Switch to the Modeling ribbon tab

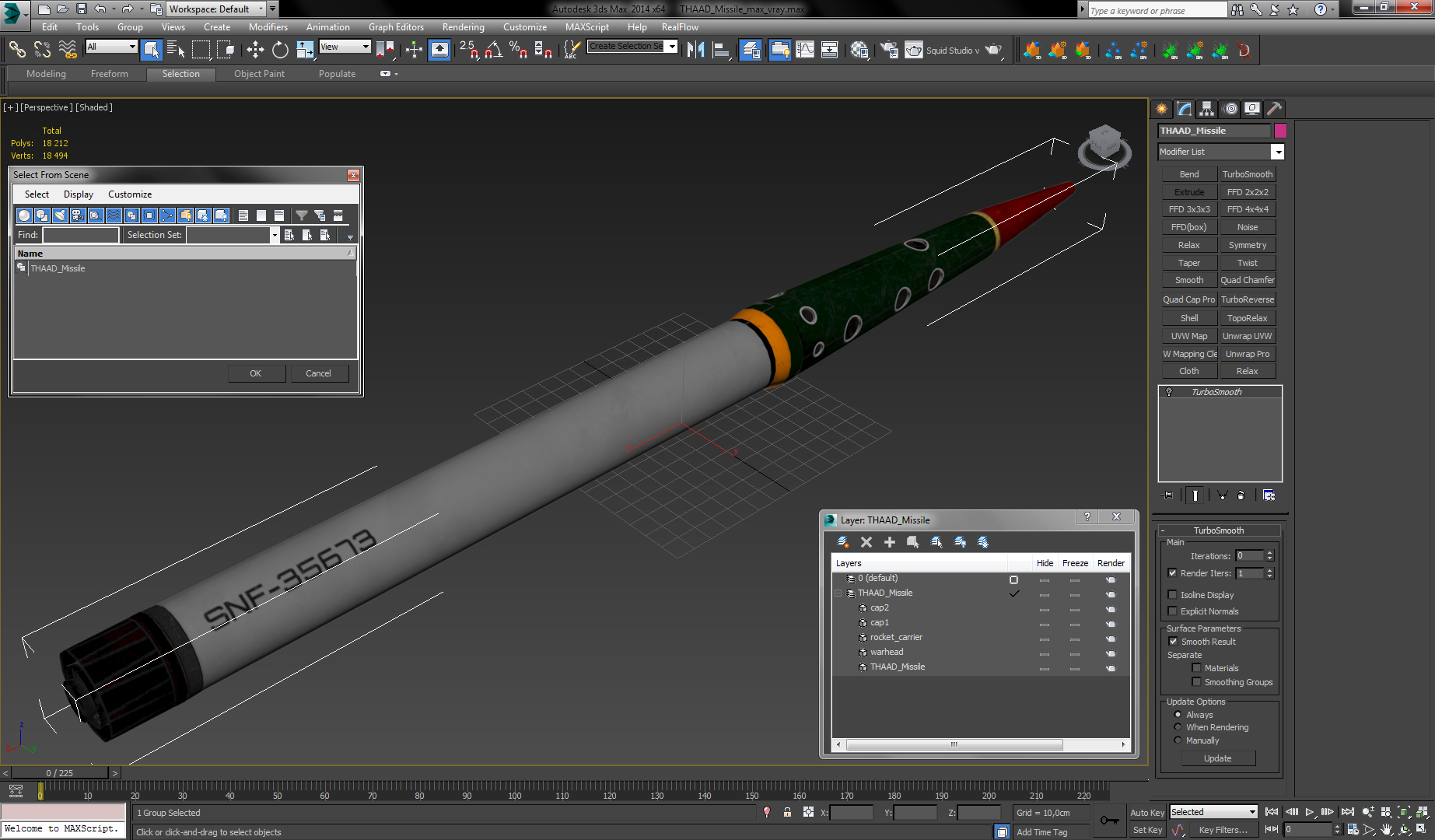(x=46, y=74)
